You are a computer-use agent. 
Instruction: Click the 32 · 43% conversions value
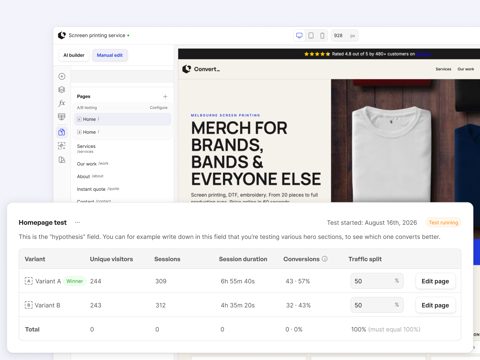click(298, 305)
